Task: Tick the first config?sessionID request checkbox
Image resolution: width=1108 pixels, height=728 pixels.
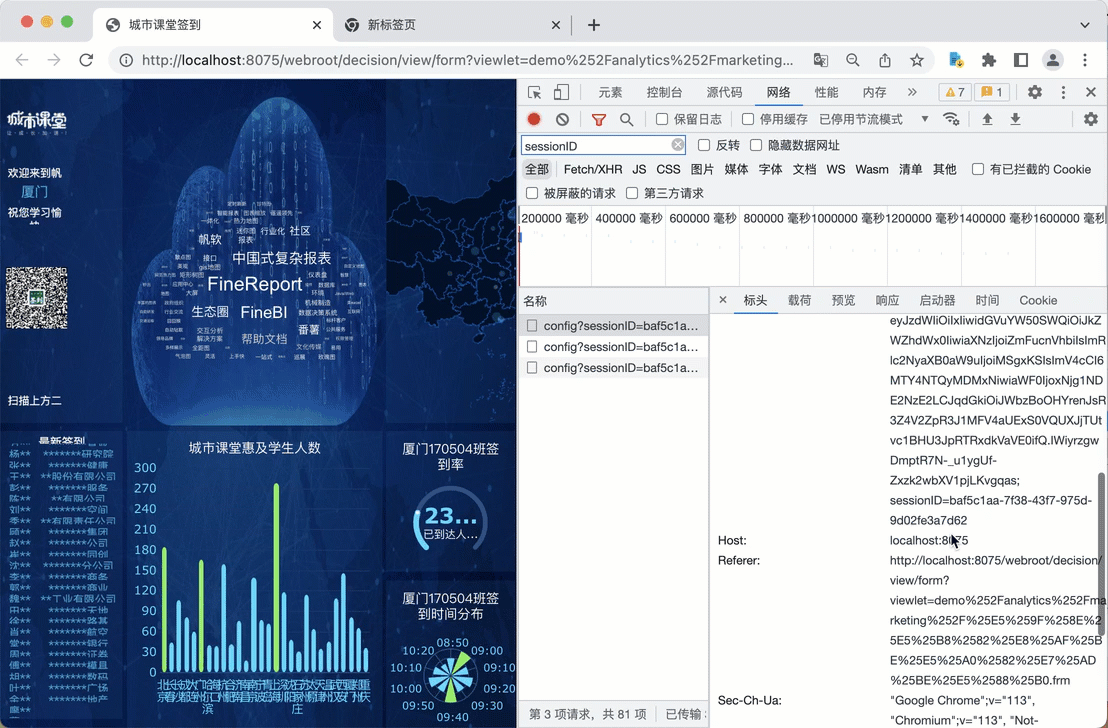Action: pos(532,326)
